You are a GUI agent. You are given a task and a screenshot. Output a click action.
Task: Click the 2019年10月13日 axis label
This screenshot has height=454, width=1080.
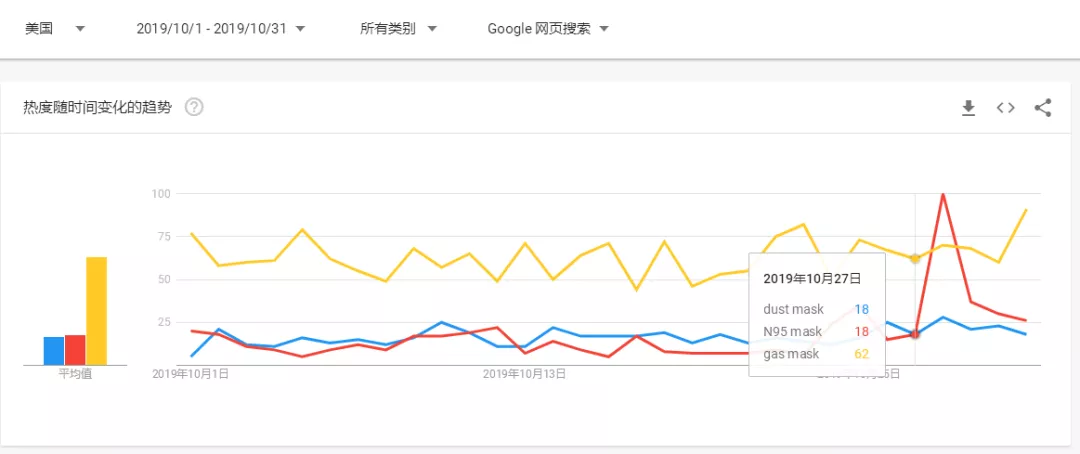(x=525, y=374)
